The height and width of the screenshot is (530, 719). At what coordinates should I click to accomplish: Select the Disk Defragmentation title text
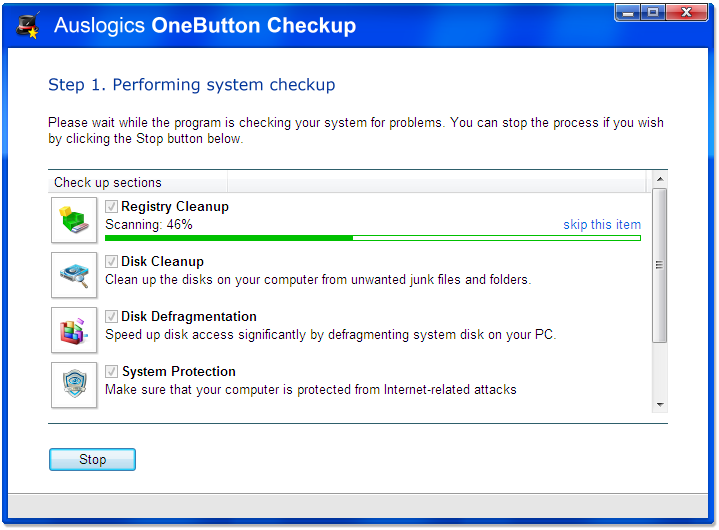[x=189, y=316]
